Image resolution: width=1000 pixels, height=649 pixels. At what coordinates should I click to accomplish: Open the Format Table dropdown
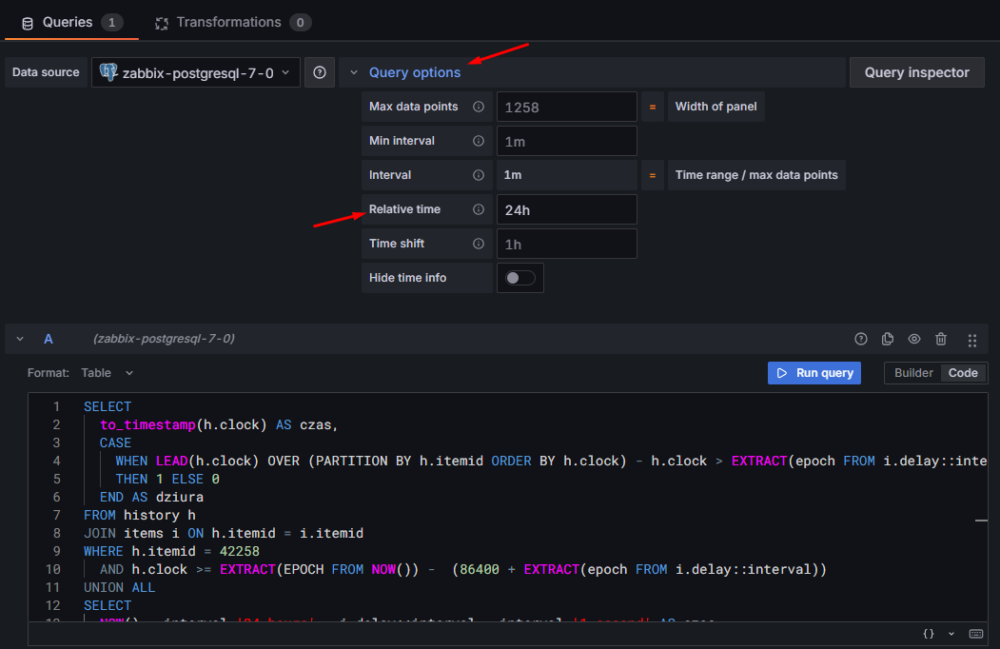(x=107, y=373)
